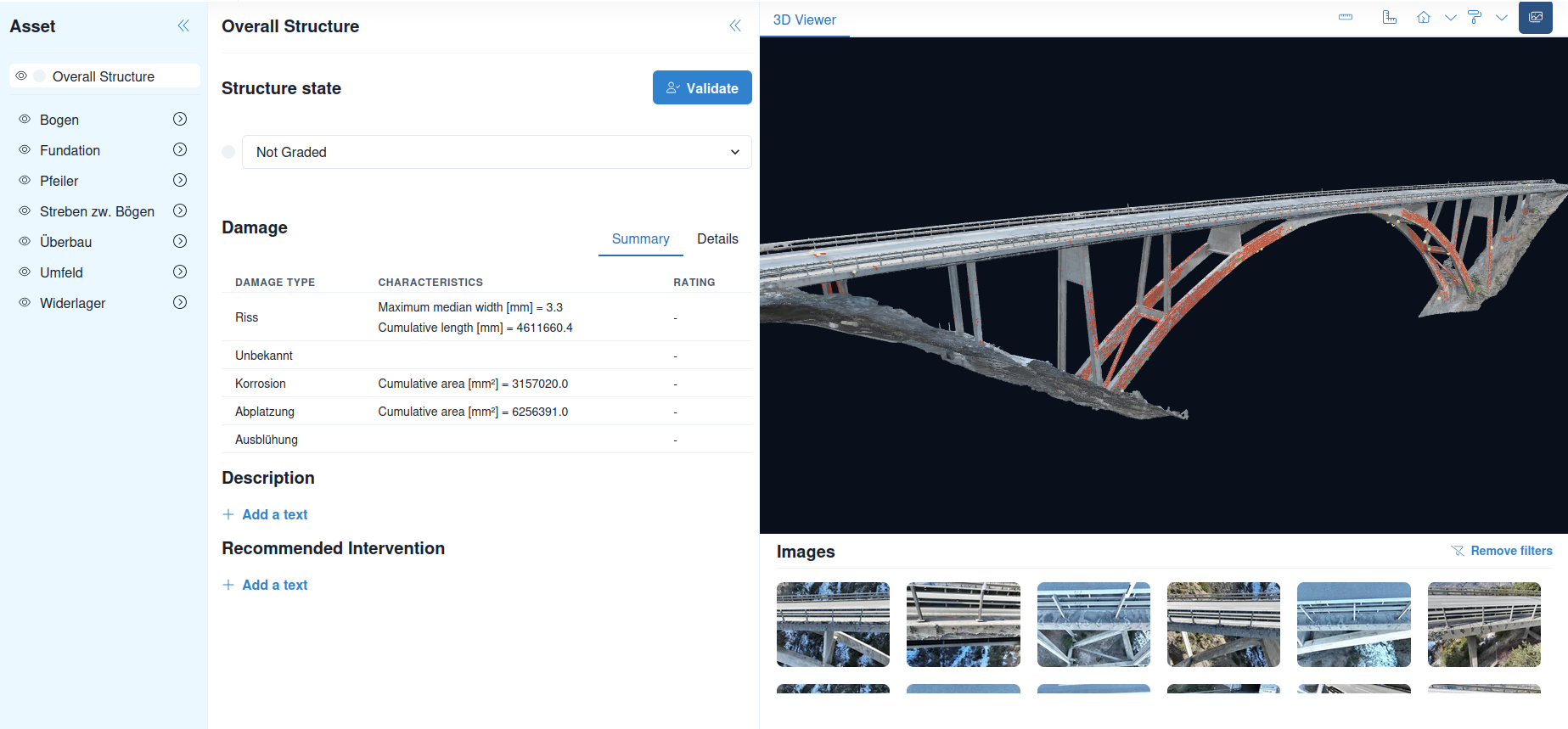Hide the Fundation component

(25, 150)
